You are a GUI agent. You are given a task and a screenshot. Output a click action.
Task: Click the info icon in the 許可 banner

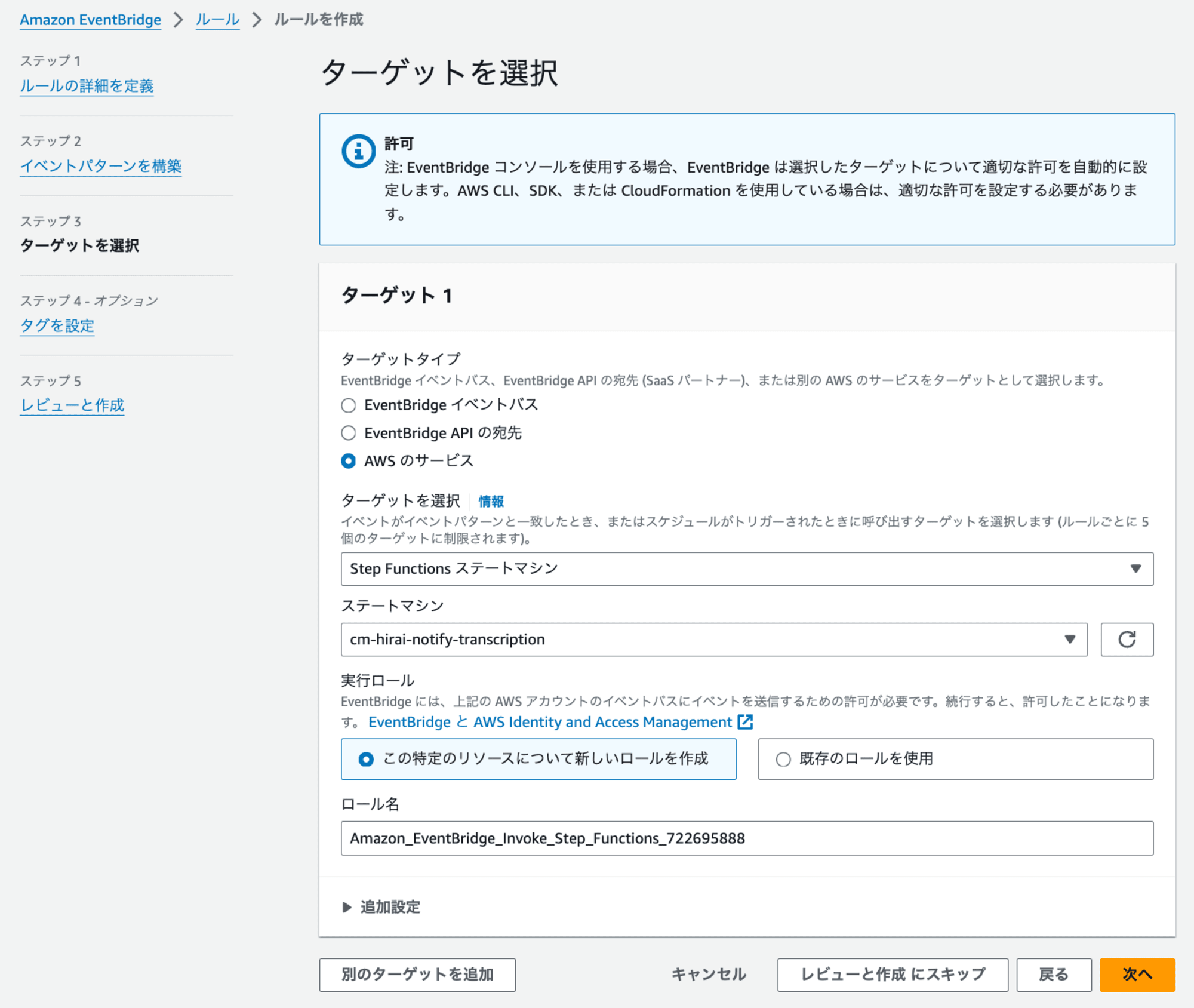tap(358, 152)
